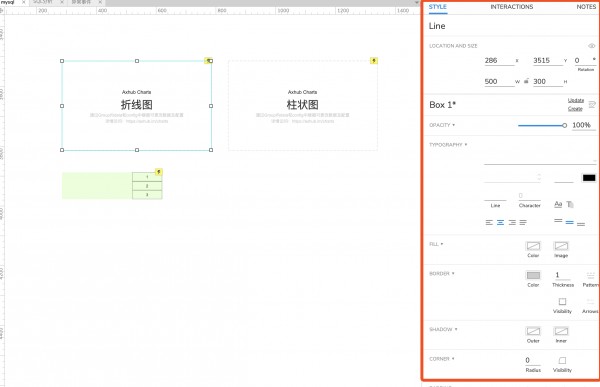
Task: Close the second page tab
Action: point(62,2)
